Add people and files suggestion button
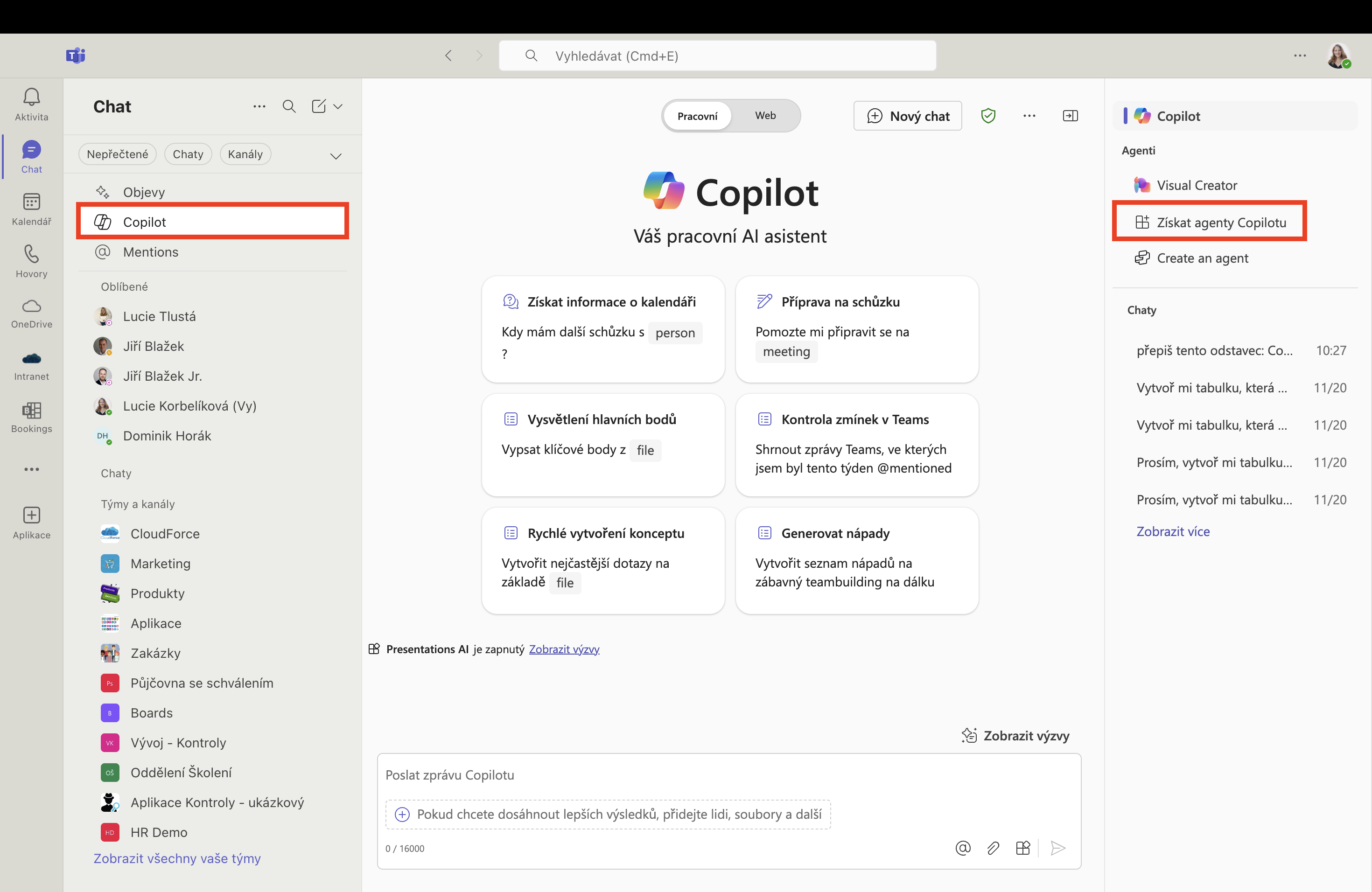Image resolution: width=1372 pixels, height=892 pixels. (x=608, y=814)
